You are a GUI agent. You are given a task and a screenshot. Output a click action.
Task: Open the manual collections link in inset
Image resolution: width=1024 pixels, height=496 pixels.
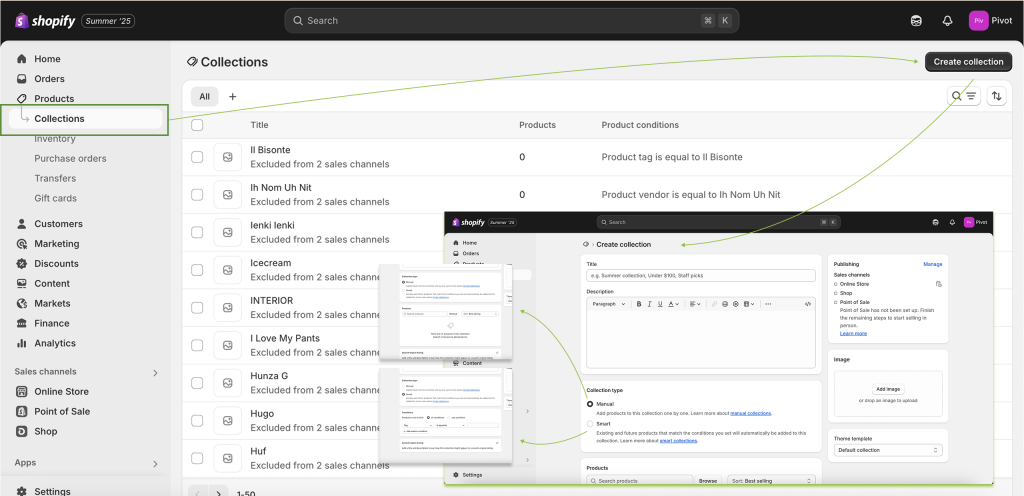[x=750, y=413]
